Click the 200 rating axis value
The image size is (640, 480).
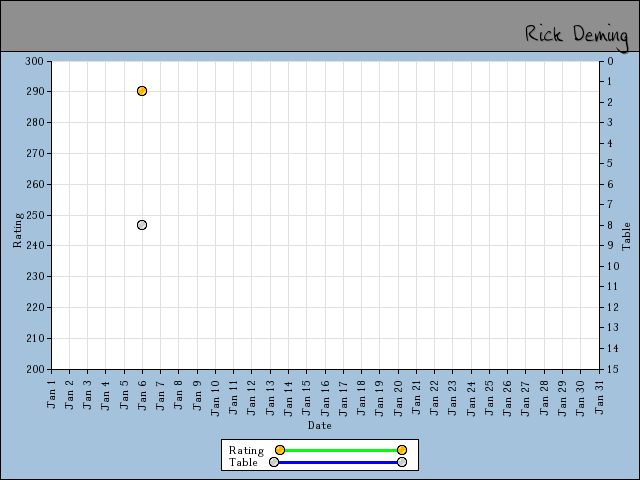click(x=35, y=369)
